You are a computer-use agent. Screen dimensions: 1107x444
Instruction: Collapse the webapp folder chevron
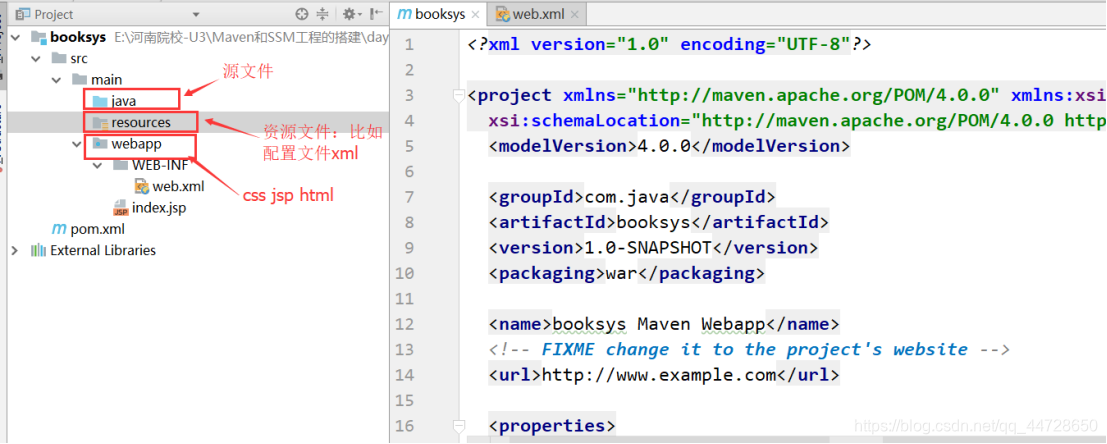[x=77, y=144]
